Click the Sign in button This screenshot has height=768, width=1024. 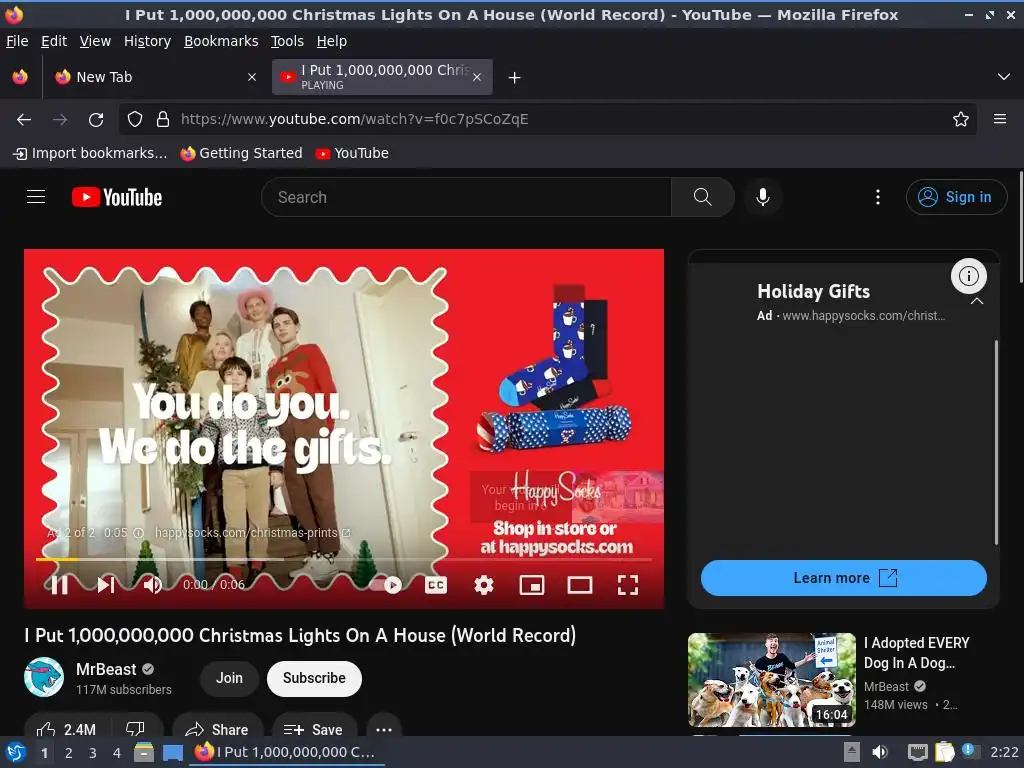(955, 197)
